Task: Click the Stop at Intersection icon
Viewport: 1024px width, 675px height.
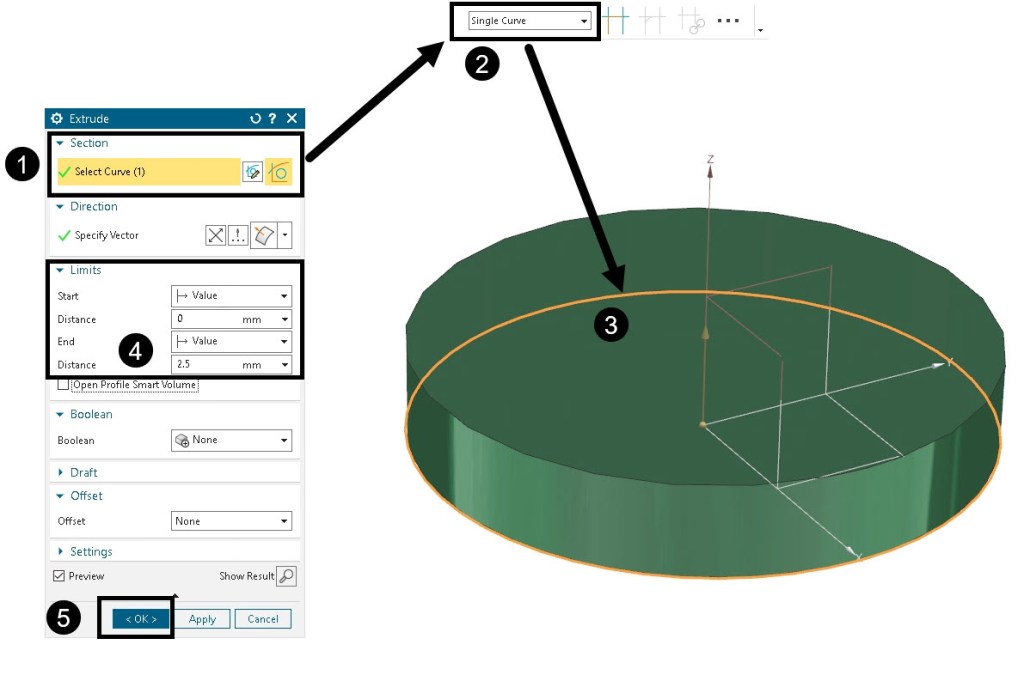Action: point(615,21)
